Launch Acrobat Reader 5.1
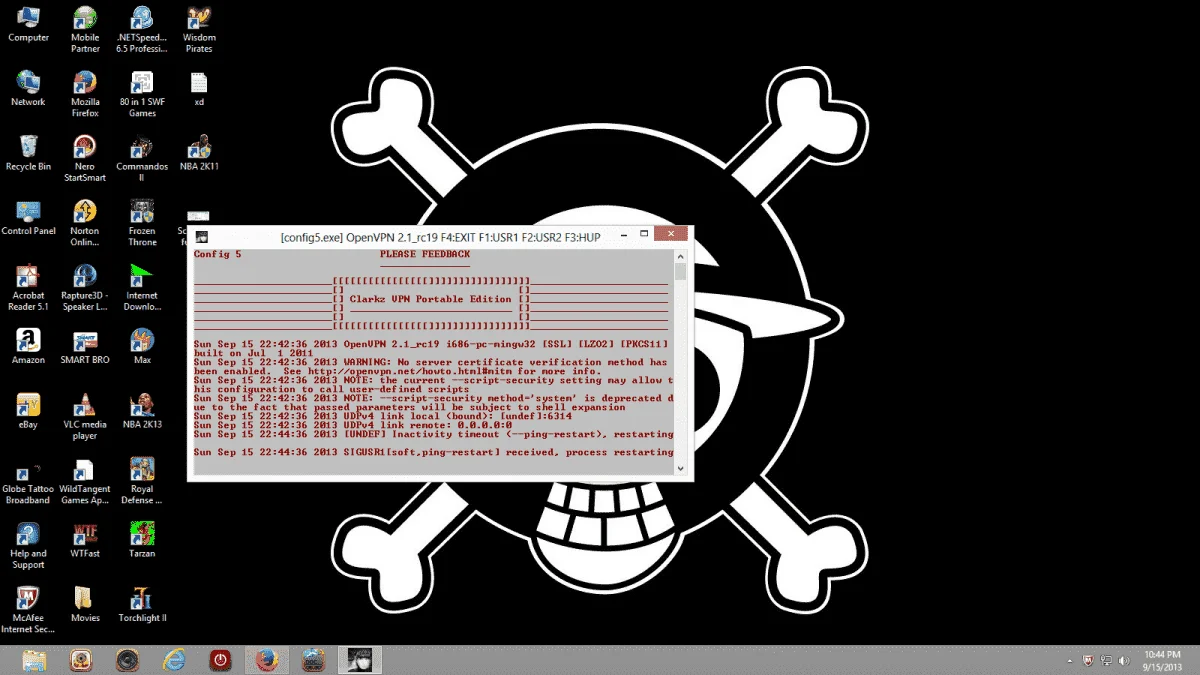This screenshot has width=1200, height=675. point(28,287)
